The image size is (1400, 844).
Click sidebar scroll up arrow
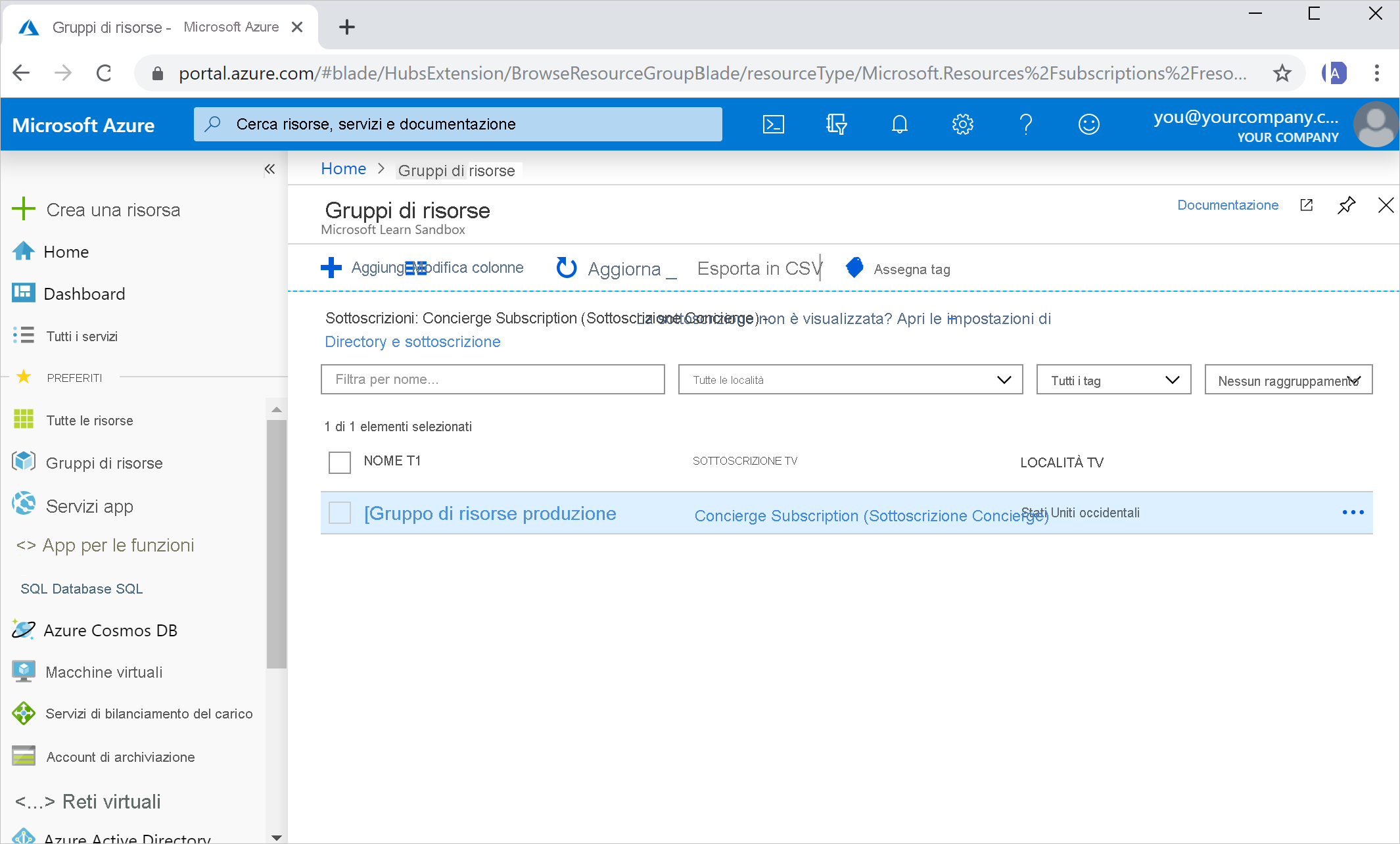(x=277, y=410)
